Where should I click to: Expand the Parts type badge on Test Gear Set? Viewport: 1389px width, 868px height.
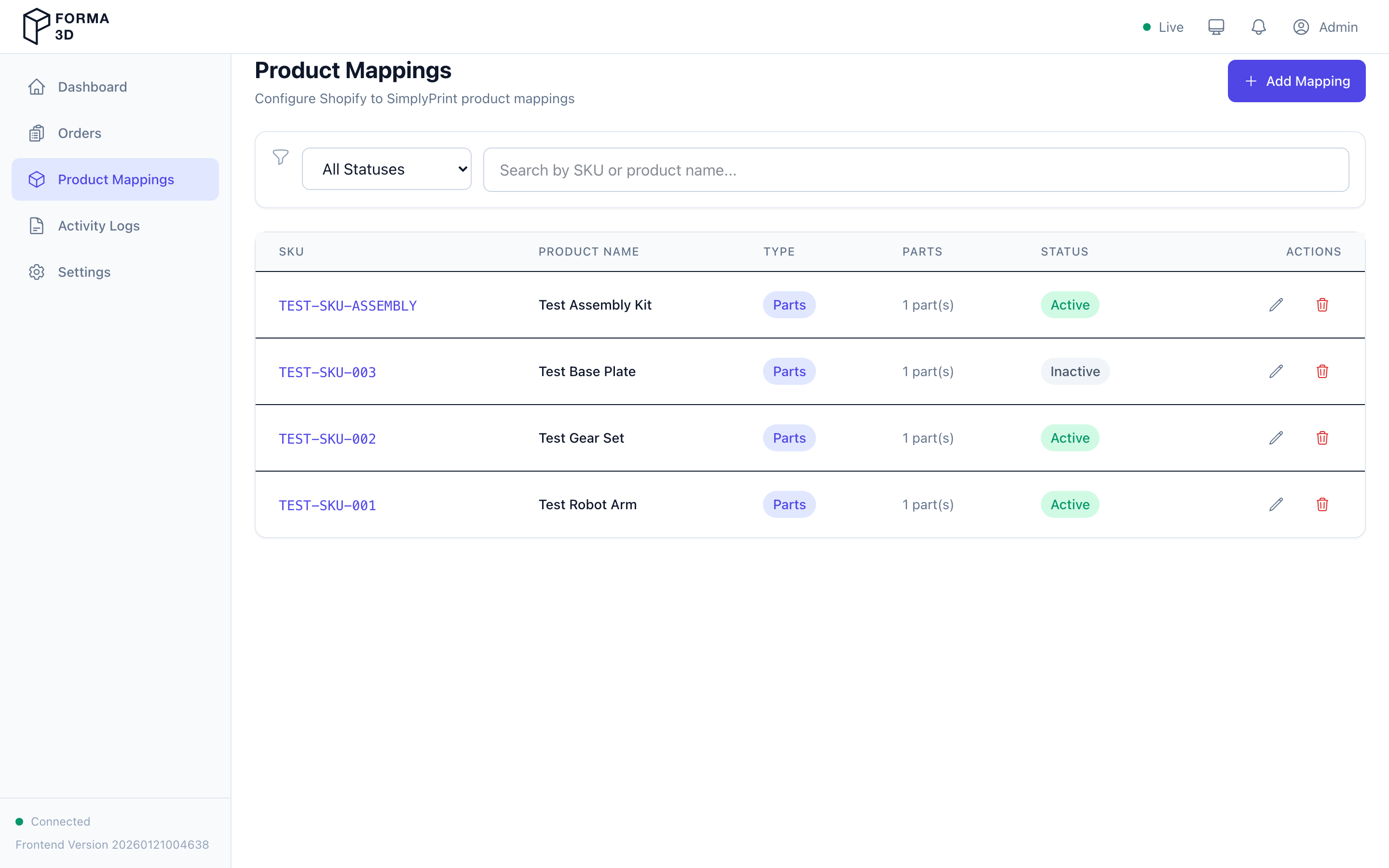tap(789, 438)
